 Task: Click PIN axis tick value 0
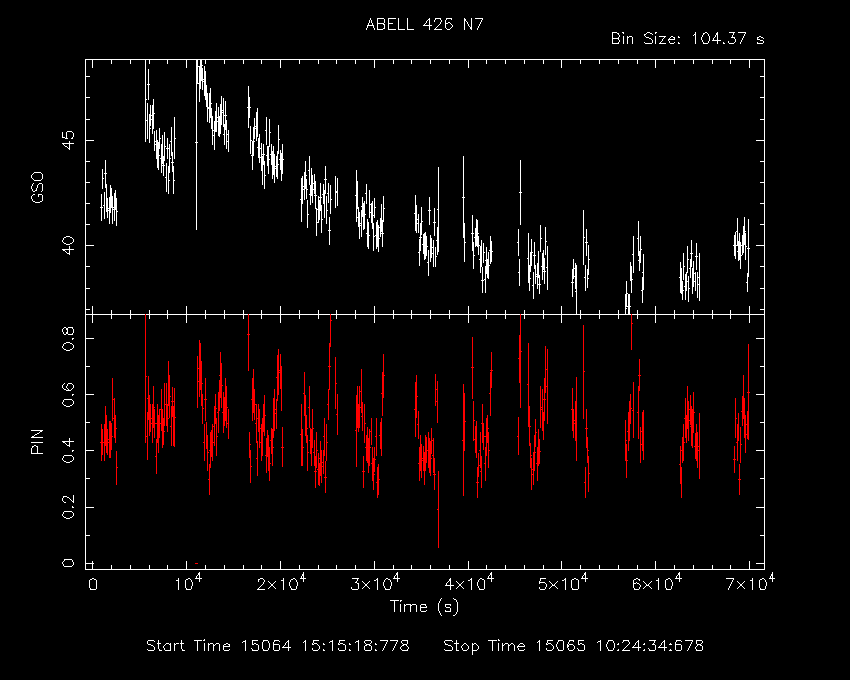click(x=68, y=563)
